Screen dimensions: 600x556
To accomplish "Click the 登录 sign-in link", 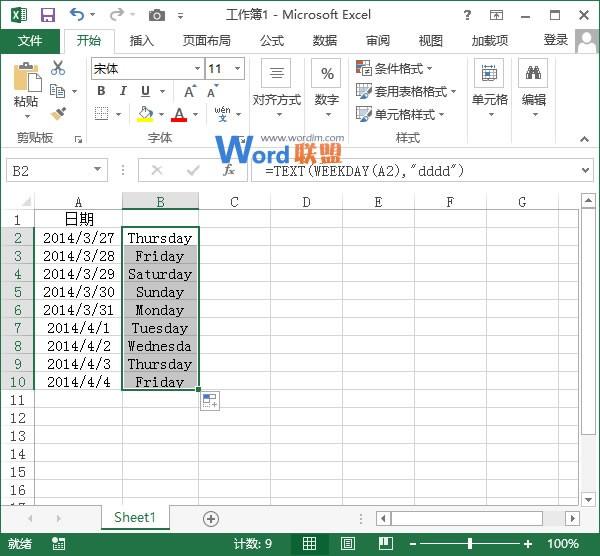I will coord(556,40).
